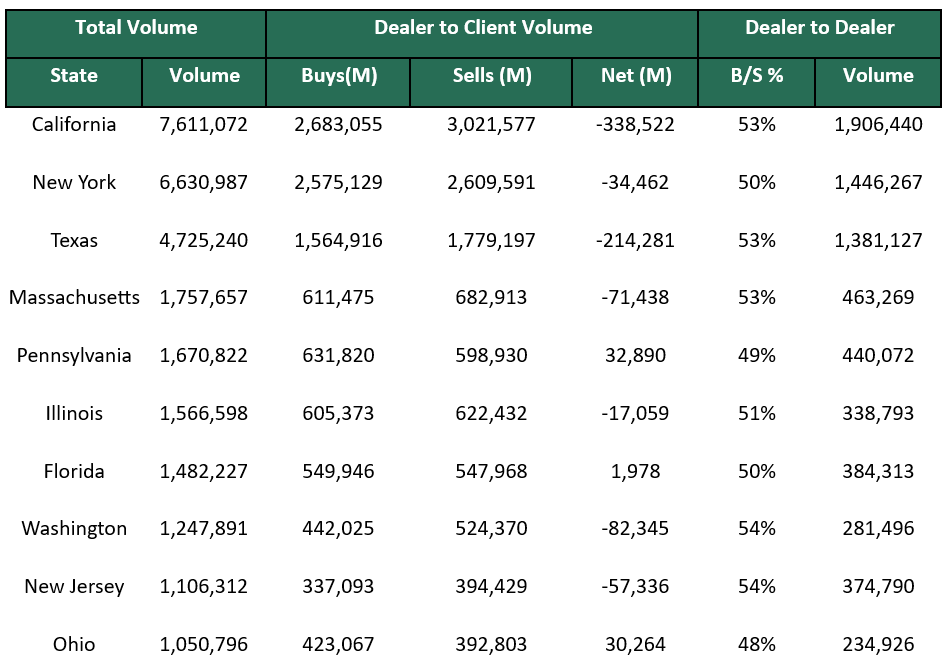This screenshot has height=670, width=946.
Task: Click Pennsylvania's positive net value 32,890
Action: point(633,355)
